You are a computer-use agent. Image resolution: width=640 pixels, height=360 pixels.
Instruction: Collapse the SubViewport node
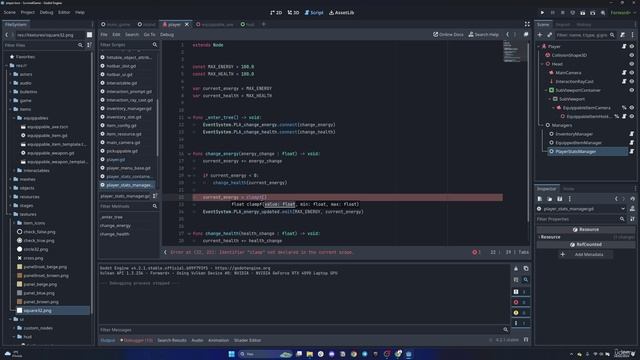pyautogui.click(x=550, y=99)
